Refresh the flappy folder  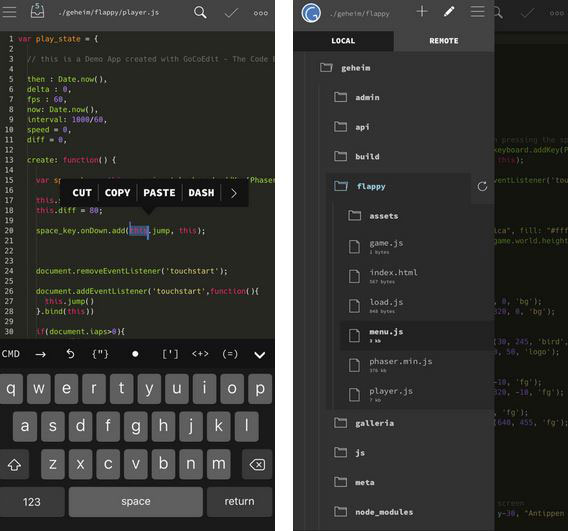pos(482,187)
